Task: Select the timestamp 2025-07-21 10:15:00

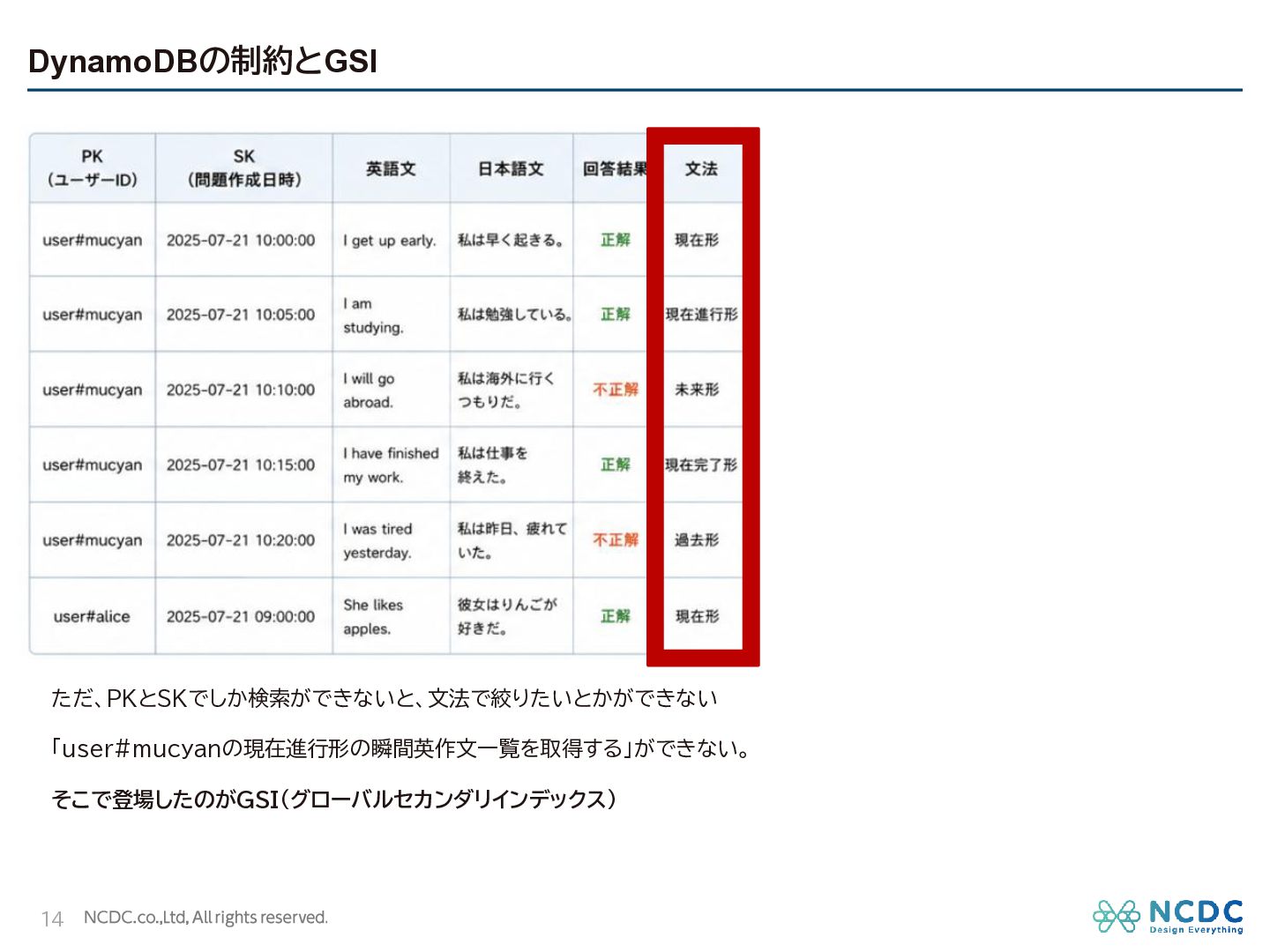Action: tap(241, 465)
